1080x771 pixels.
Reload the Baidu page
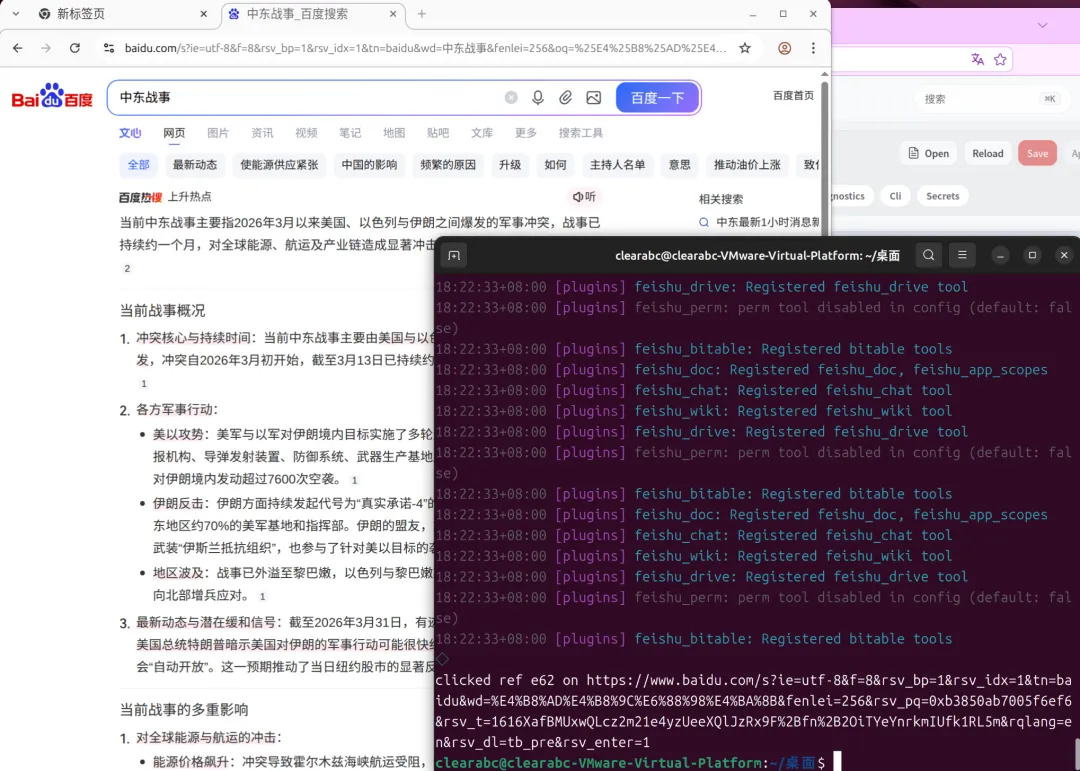74,48
